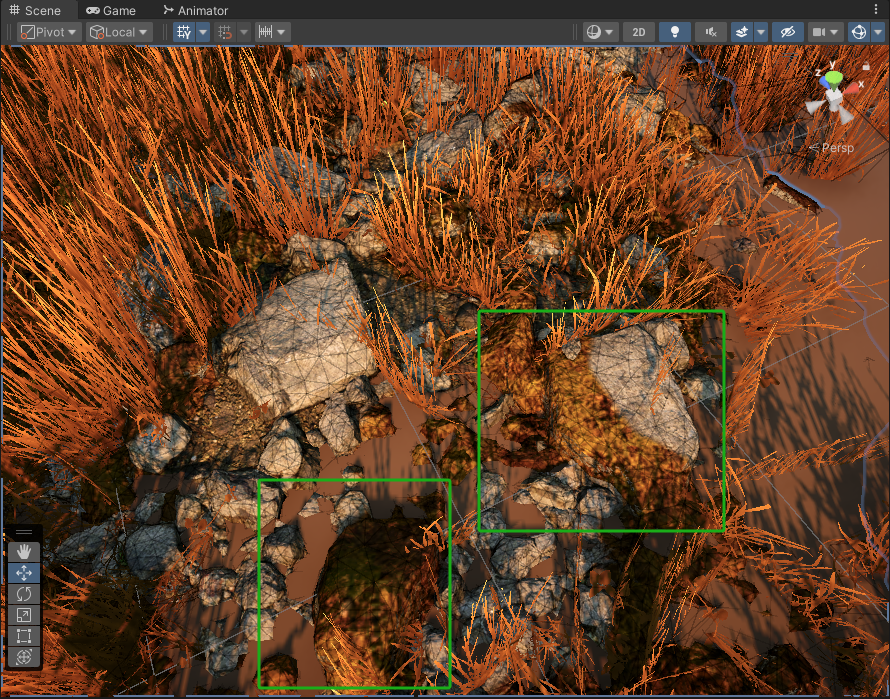The image size is (890, 699).
Task: Toggle the view rotation lock icon
Action: pyautogui.click(x=866, y=66)
